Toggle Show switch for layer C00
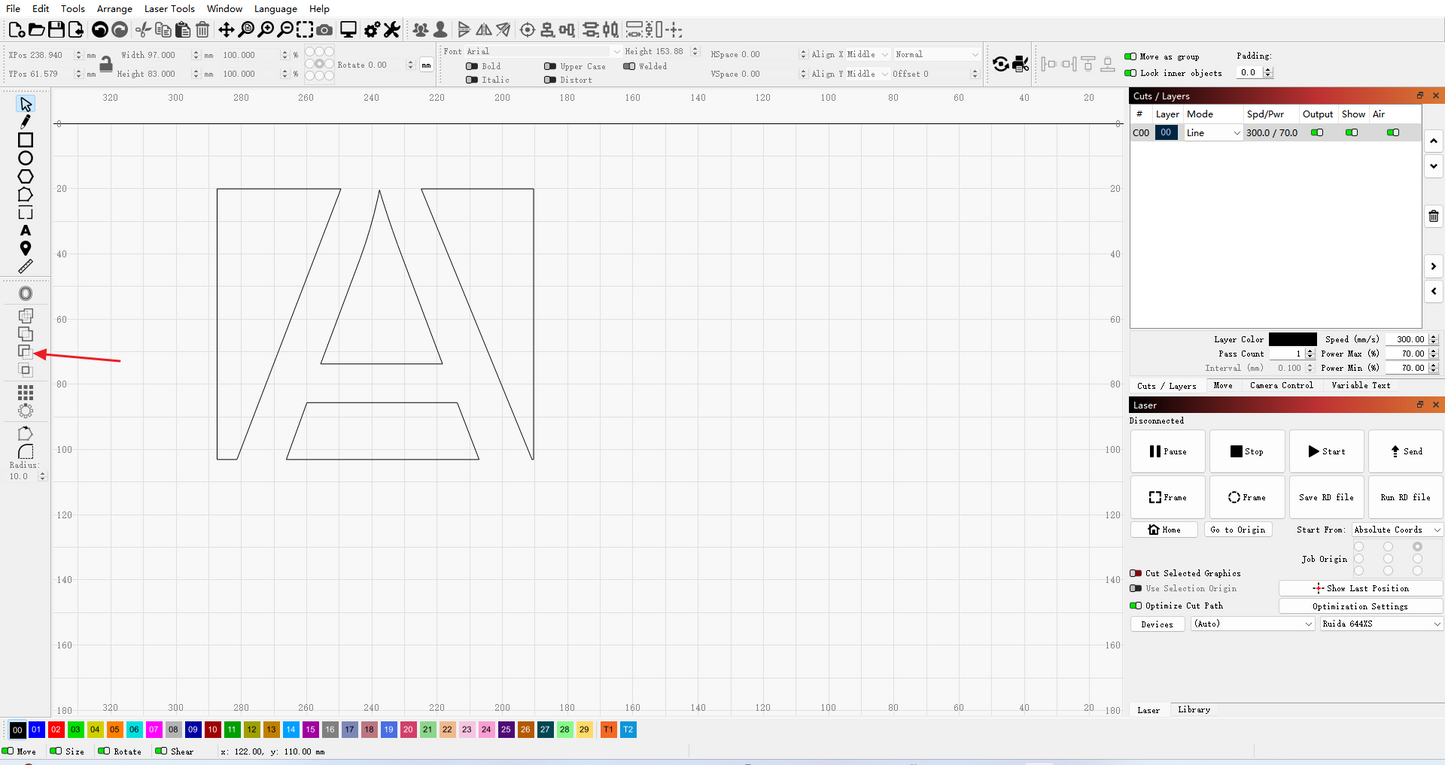 (1352, 132)
